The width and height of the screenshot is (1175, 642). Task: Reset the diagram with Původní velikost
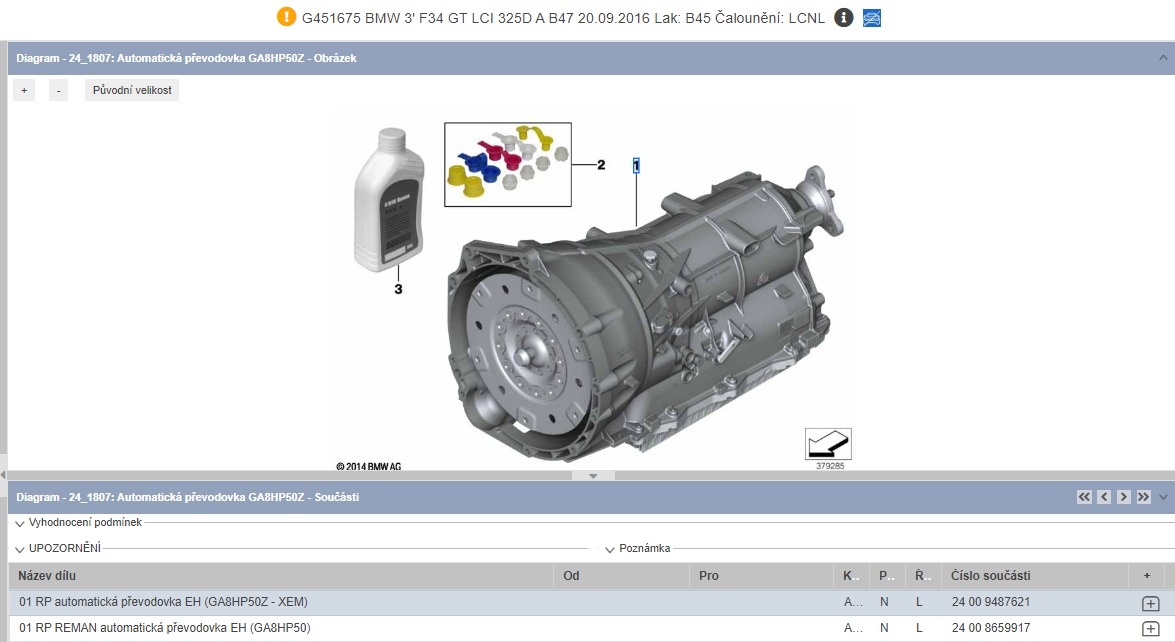[132, 90]
